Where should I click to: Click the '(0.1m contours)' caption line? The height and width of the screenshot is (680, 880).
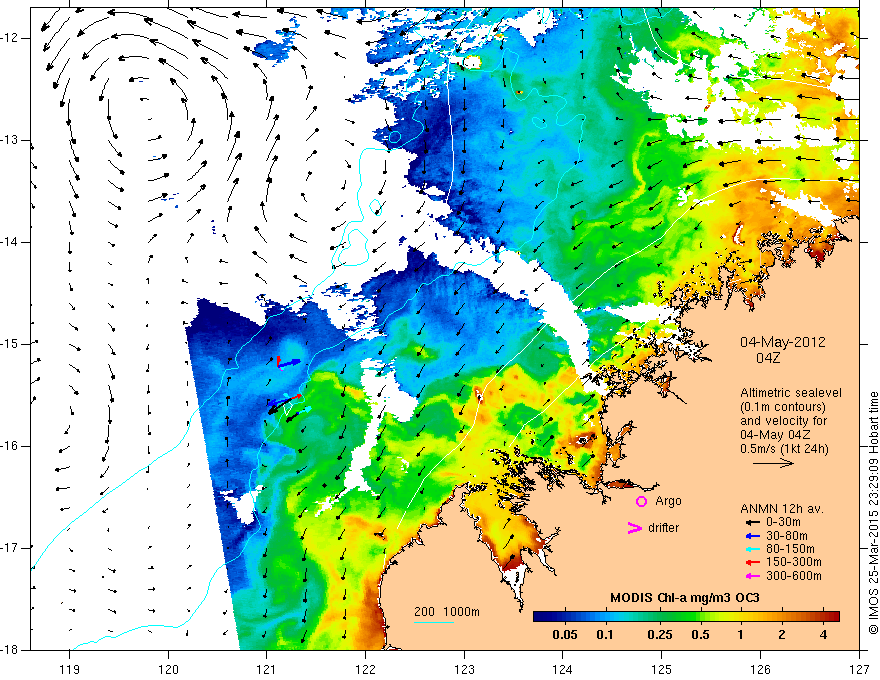(x=782, y=407)
